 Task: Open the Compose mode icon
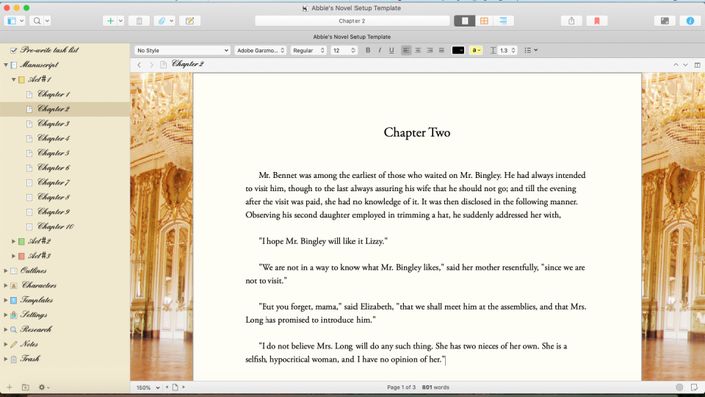(x=665, y=21)
